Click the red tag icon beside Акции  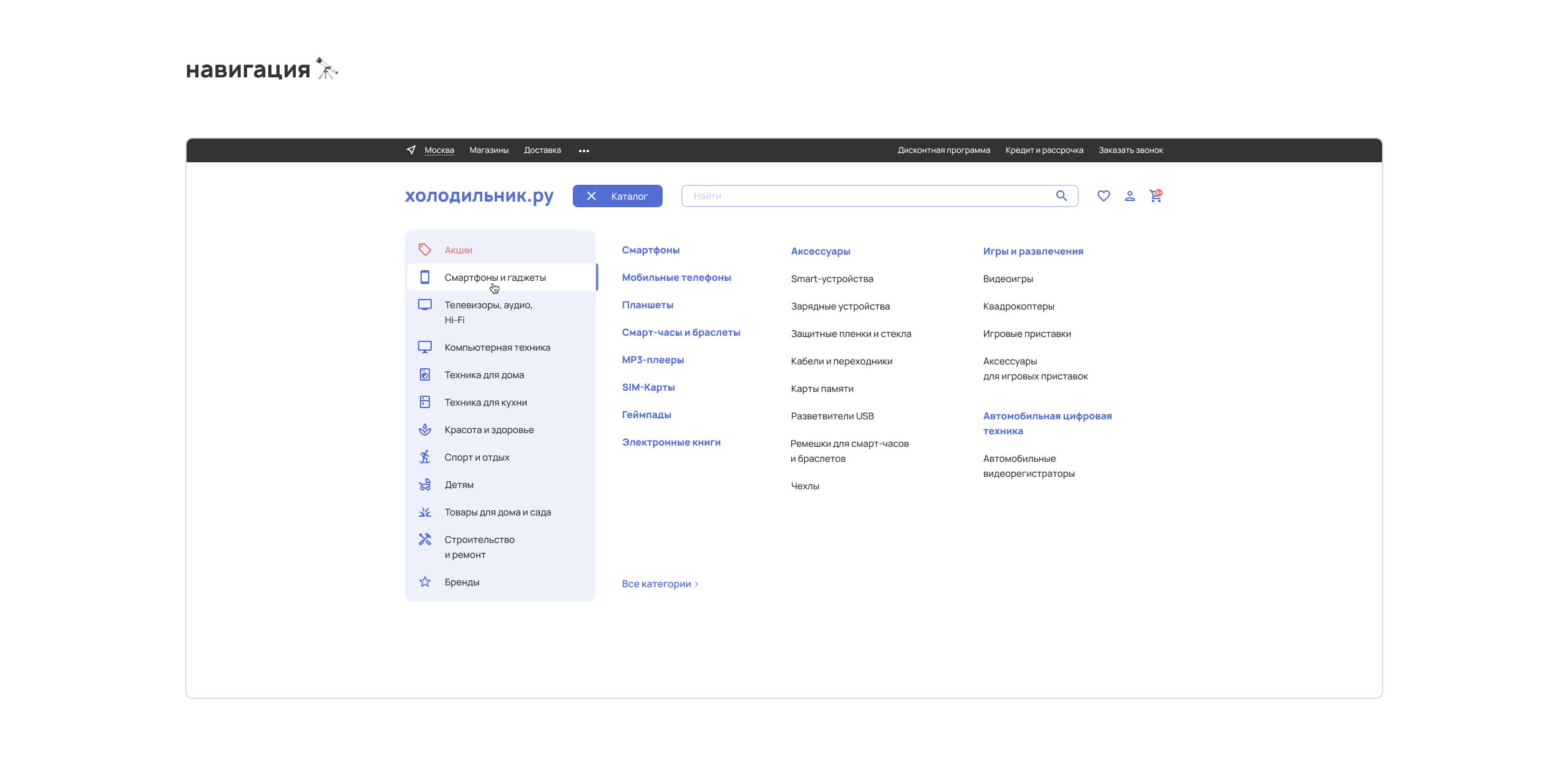(x=425, y=250)
